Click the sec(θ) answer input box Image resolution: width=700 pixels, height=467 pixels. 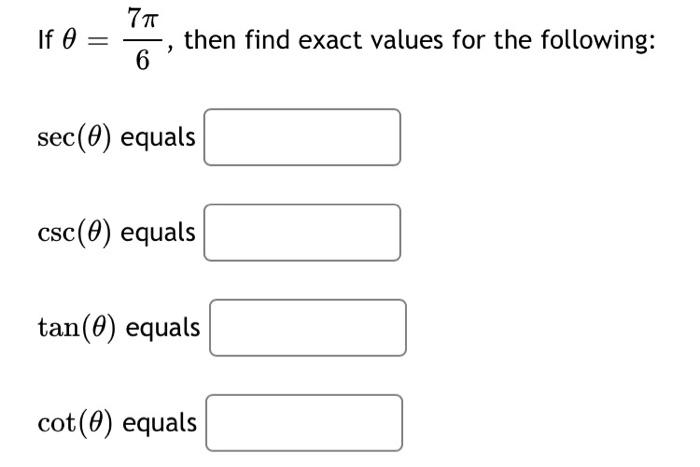click(x=302, y=137)
